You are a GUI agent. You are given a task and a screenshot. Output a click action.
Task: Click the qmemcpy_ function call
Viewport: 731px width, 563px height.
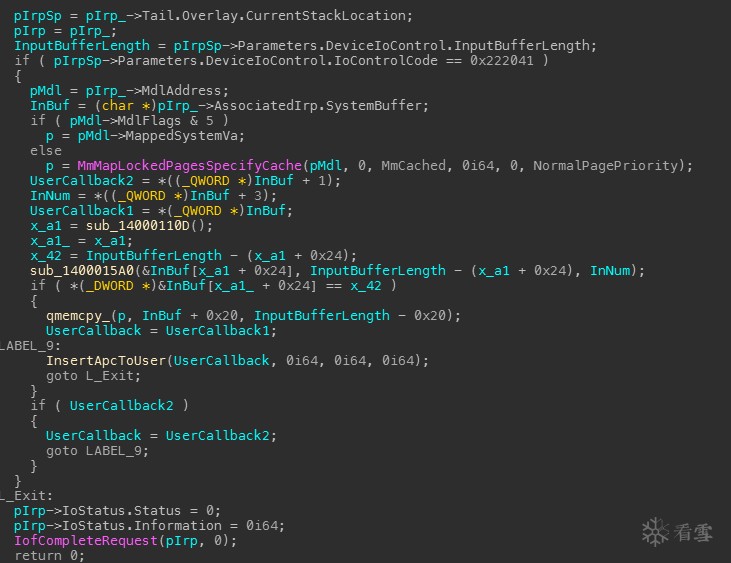click(x=78, y=316)
